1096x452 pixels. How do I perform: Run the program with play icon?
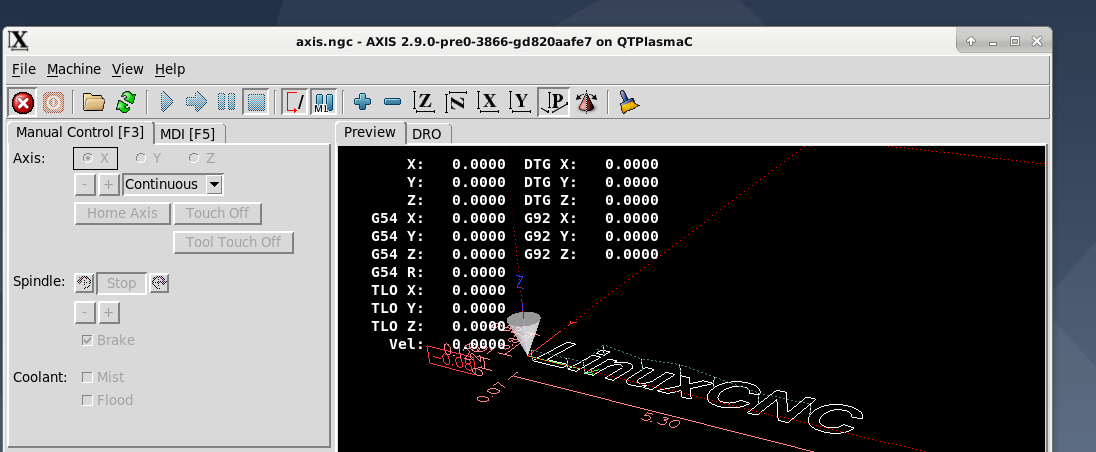[x=166, y=103]
